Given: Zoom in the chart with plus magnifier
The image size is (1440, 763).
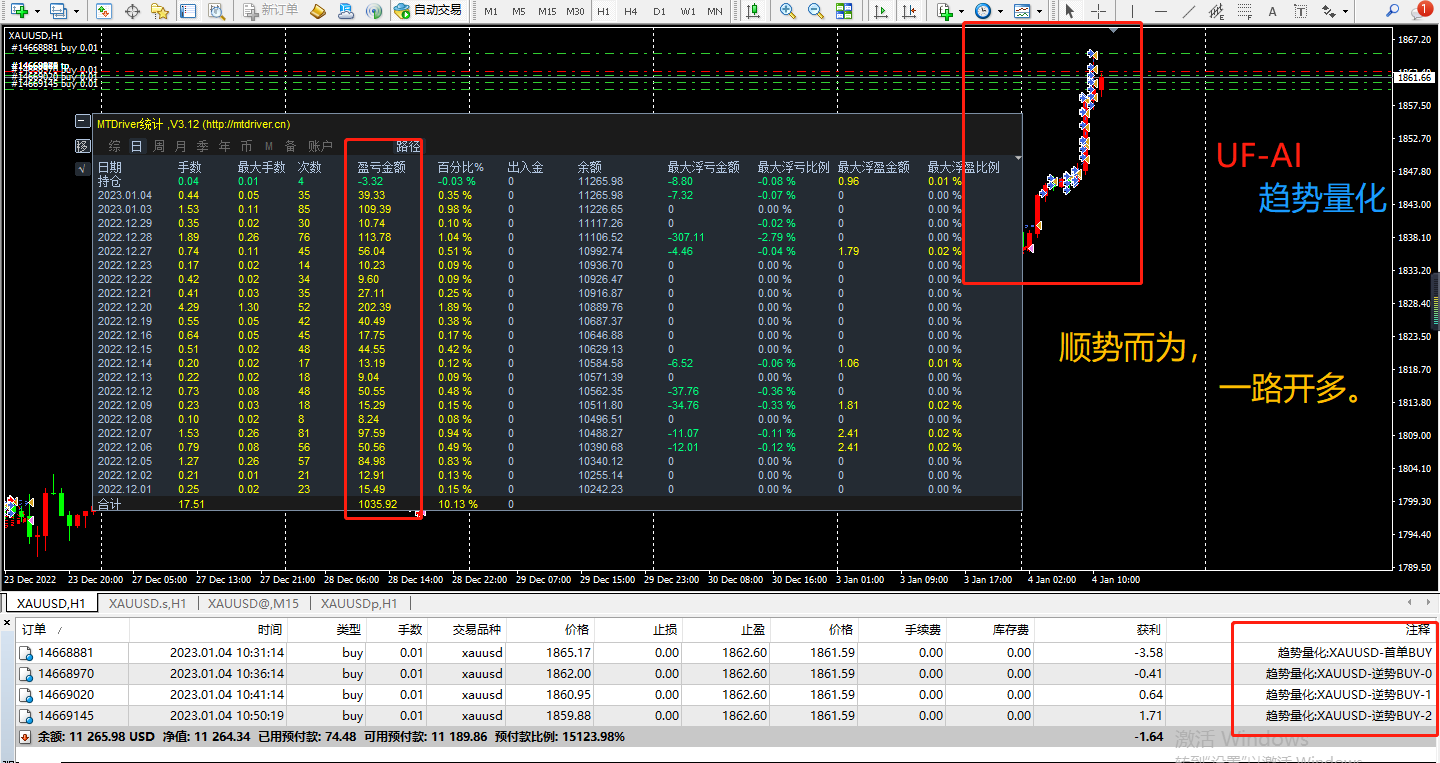Looking at the screenshot, I should pos(788,11).
